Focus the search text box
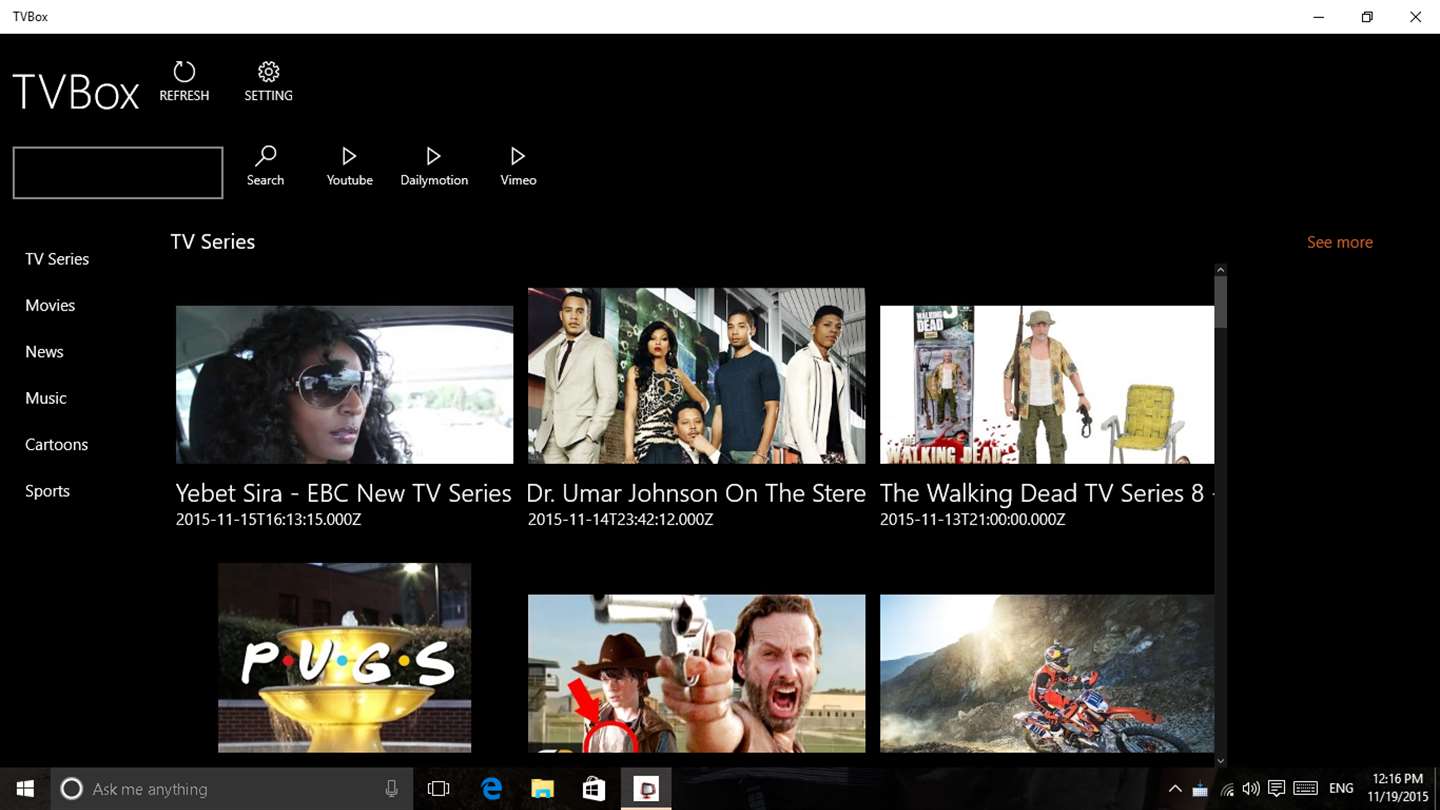The width and height of the screenshot is (1440, 810). click(x=118, y=173)
